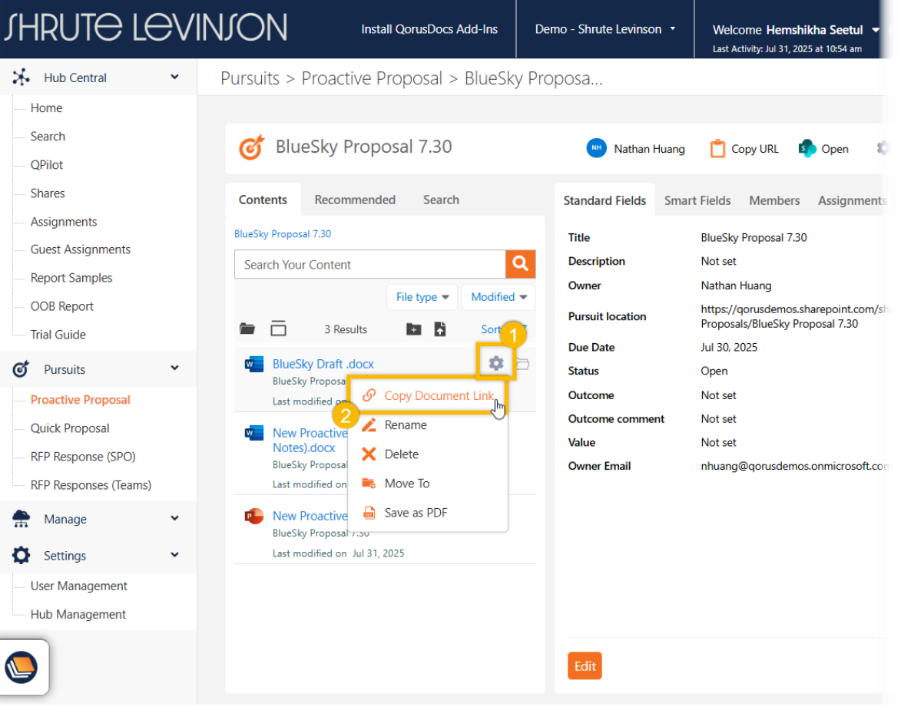Select Copy Document Link from context menu
901x705 pixels.
[x=438, y=396]
